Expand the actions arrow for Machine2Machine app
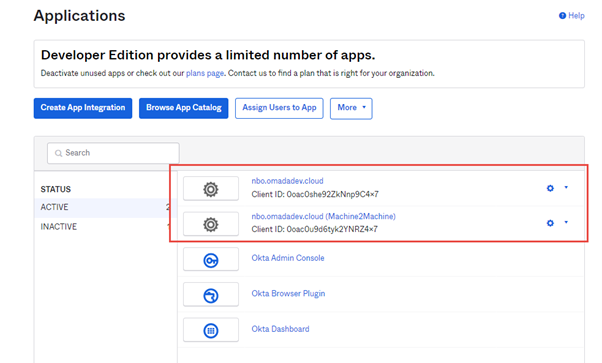Image resolution: width=602 pixels, height=363 pixels. 566,222
